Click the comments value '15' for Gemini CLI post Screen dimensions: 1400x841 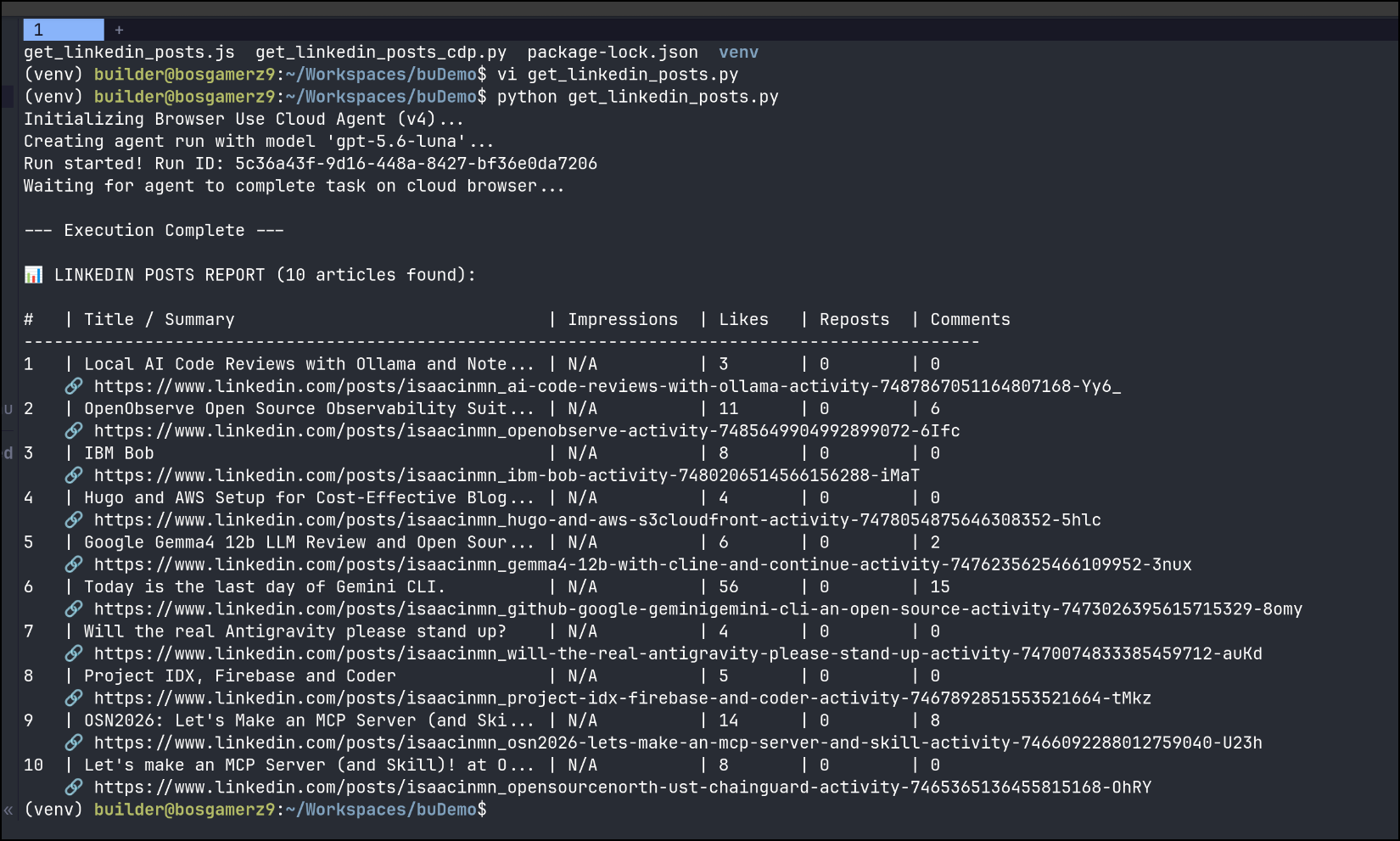940,587
